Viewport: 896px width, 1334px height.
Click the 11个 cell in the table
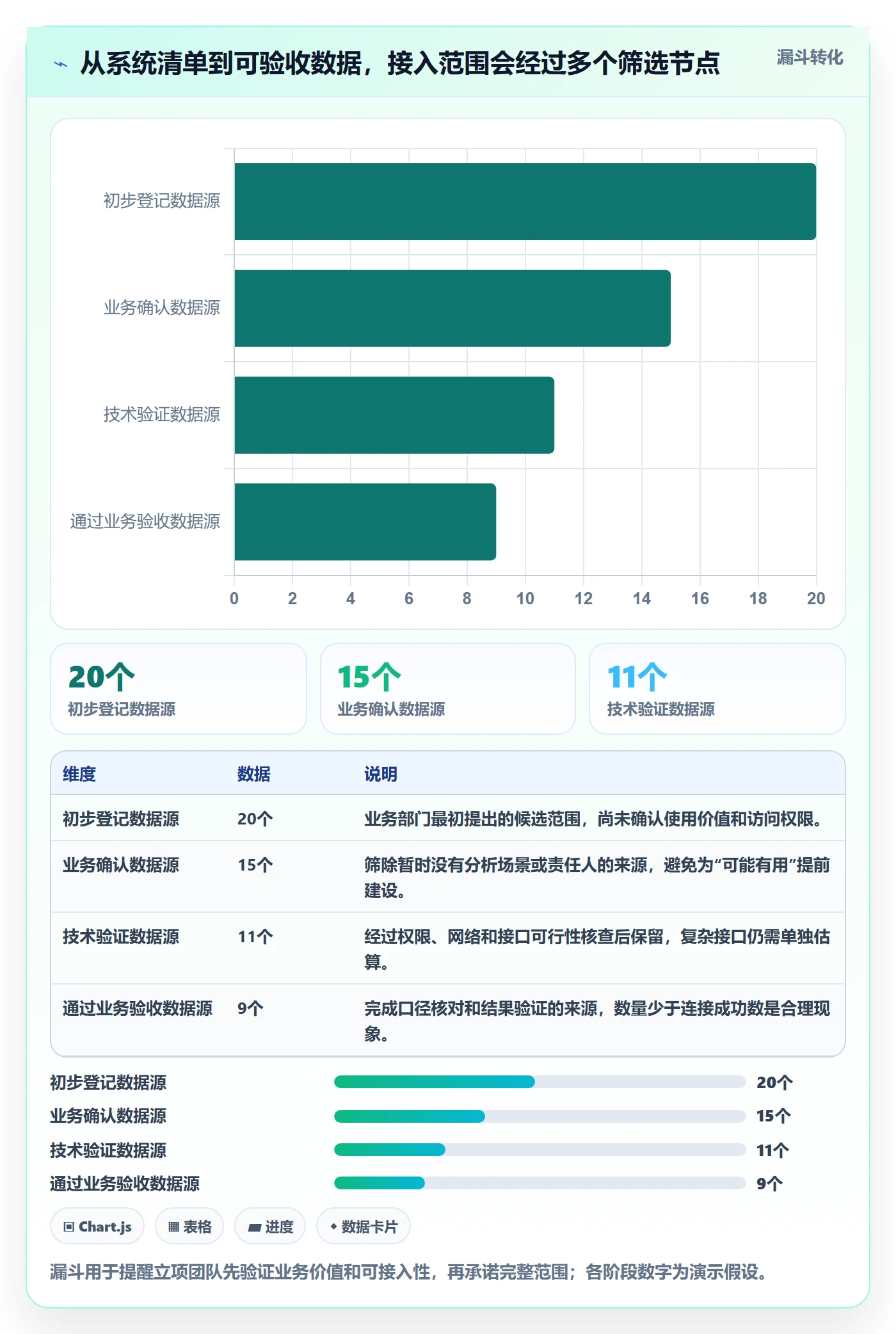tap(255, 936)
